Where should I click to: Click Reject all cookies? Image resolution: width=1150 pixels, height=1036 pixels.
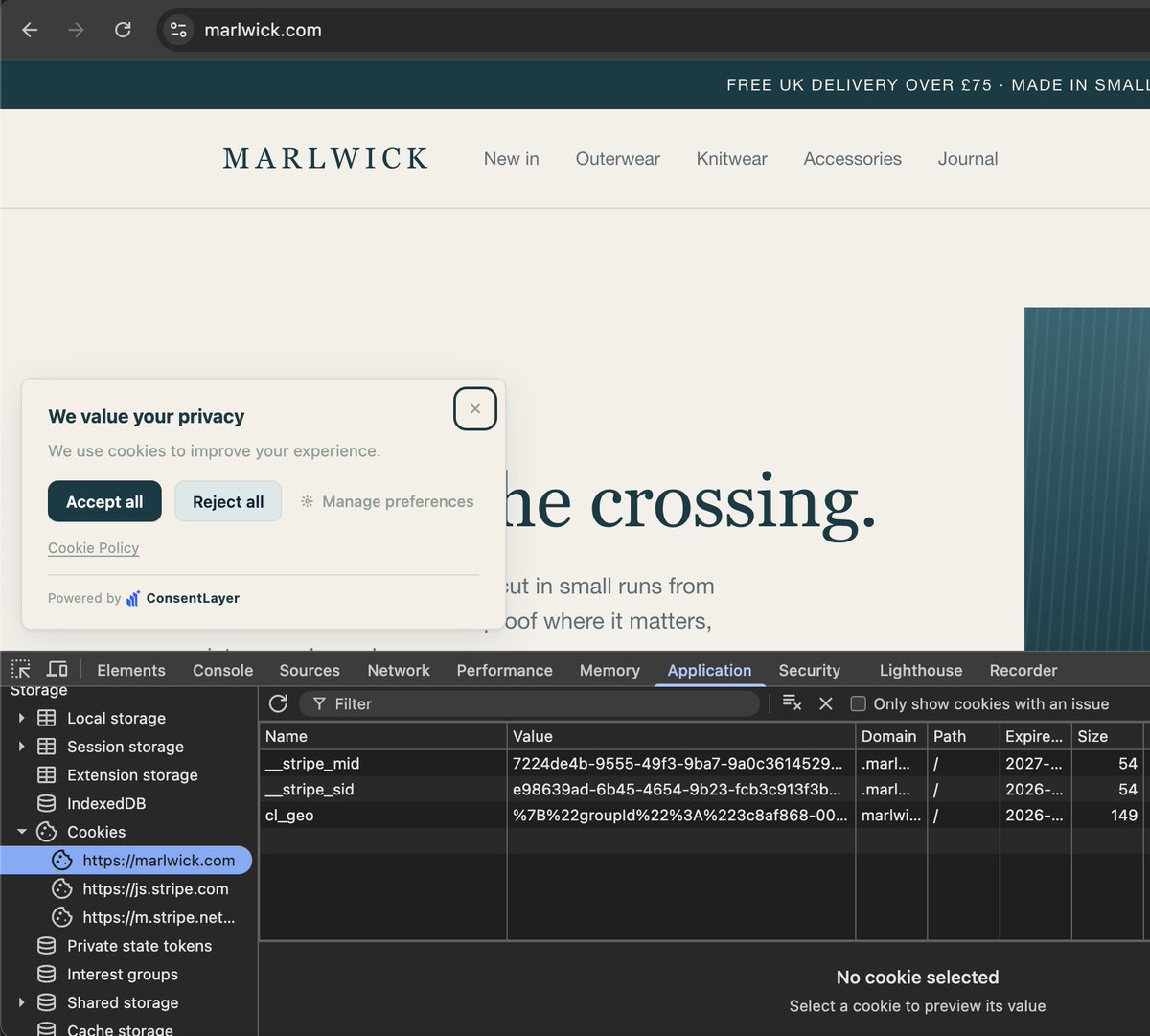pos(228,502)
